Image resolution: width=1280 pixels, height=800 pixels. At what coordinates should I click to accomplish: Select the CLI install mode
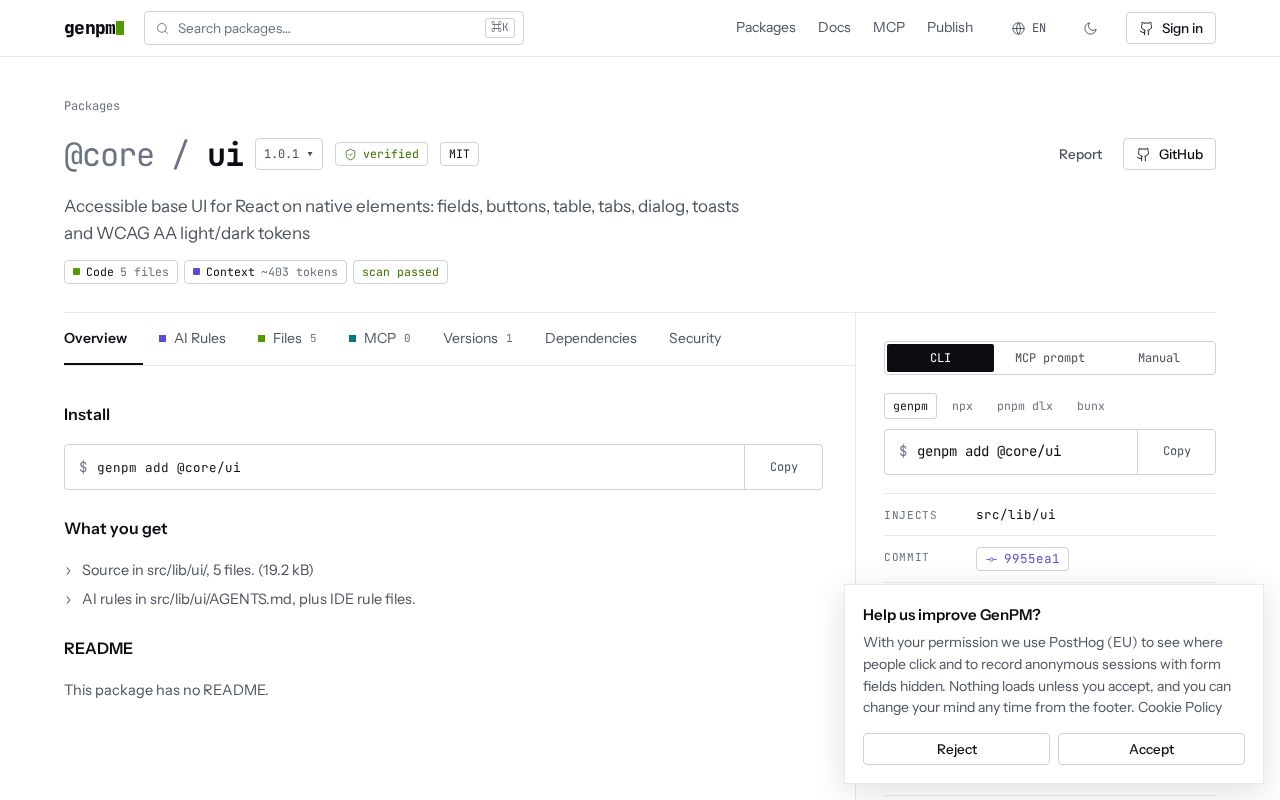pyautogui.click(x=940, y=358)
